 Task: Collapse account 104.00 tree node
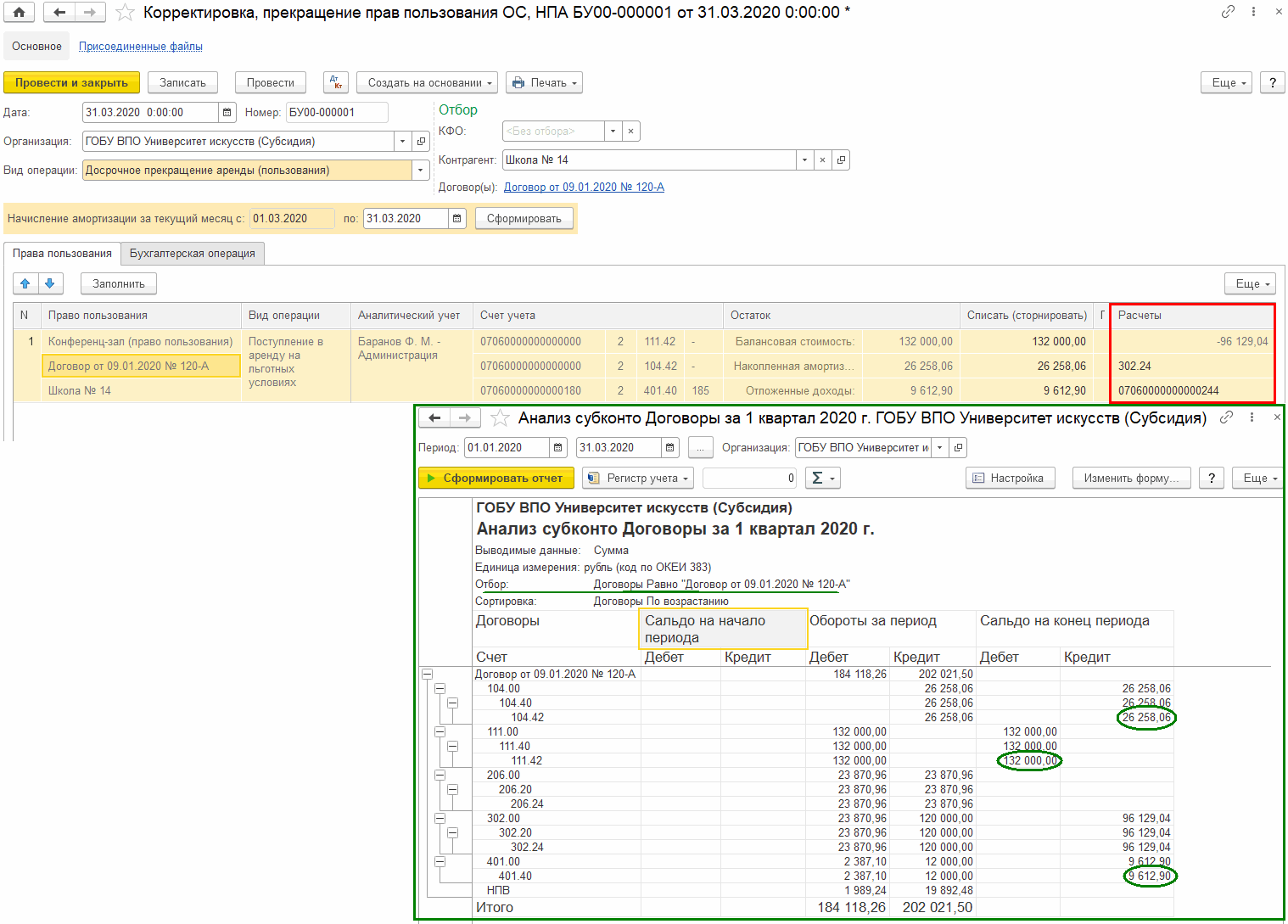point(440,688)
